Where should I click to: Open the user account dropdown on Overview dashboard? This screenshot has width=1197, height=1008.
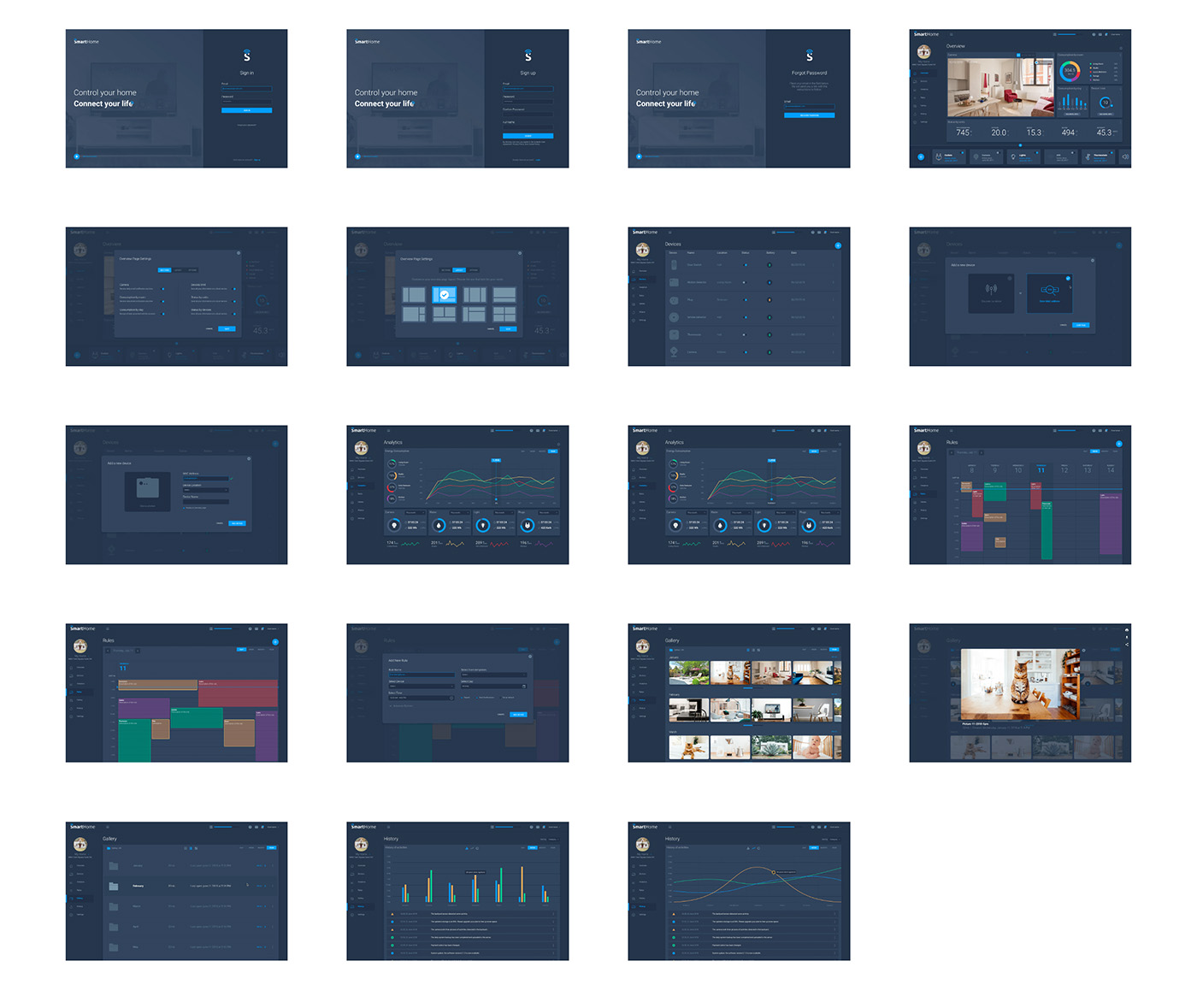pyautogui.click(x=1116, y=34)
